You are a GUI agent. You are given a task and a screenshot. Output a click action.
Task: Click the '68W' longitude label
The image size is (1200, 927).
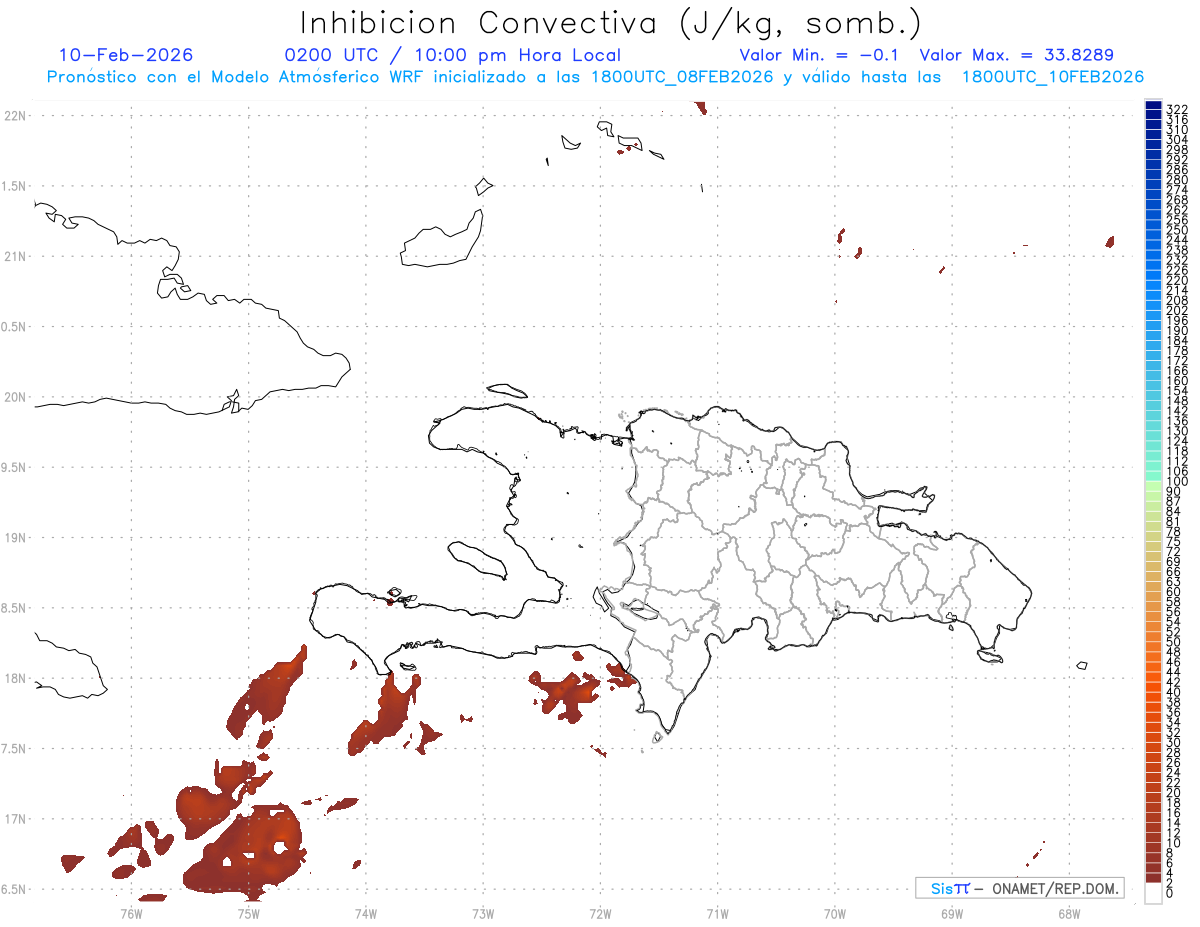pos(1068,912)
